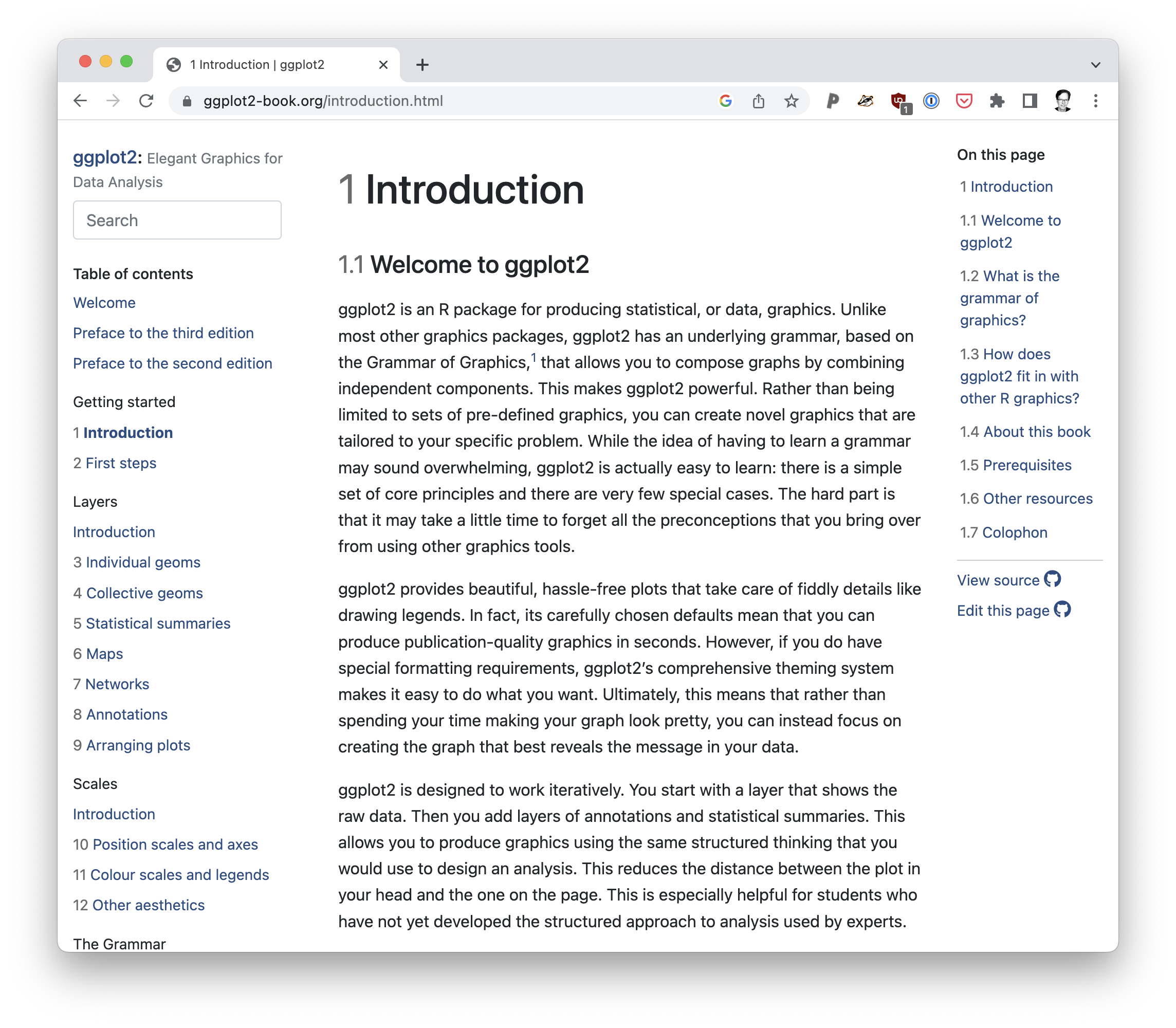Click the browser back arrow
Image resolution: width=1176 pixels, height=1028 pixels.
(x=80, y=101)
